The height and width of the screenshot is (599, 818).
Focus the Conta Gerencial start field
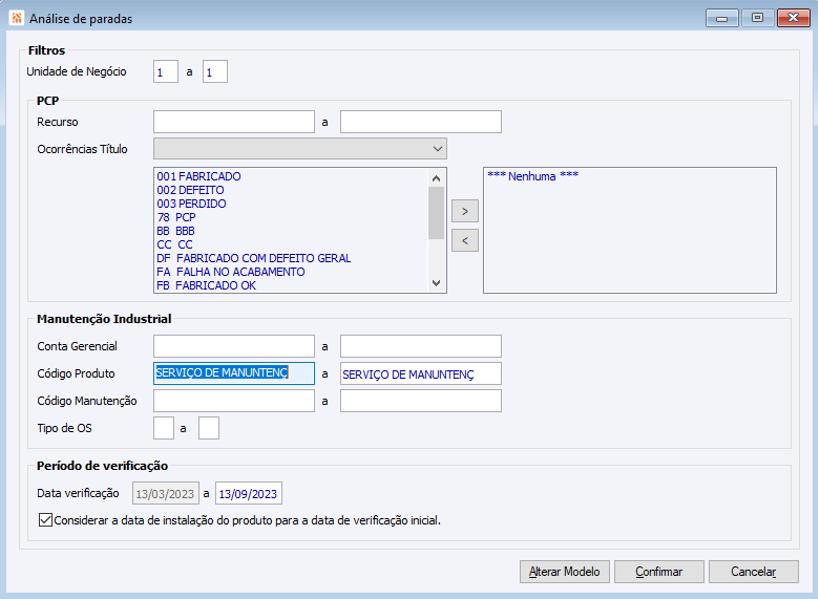point(234,346)
